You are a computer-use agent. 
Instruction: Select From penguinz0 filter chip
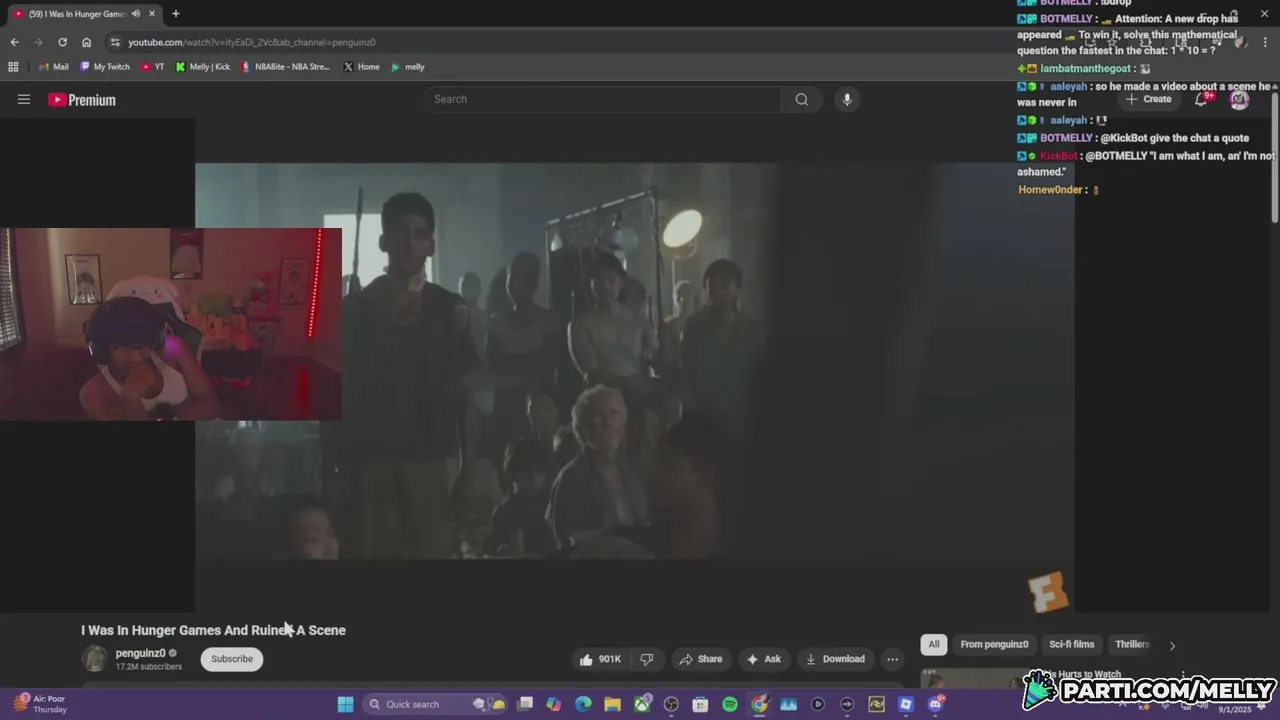[994, 644]
